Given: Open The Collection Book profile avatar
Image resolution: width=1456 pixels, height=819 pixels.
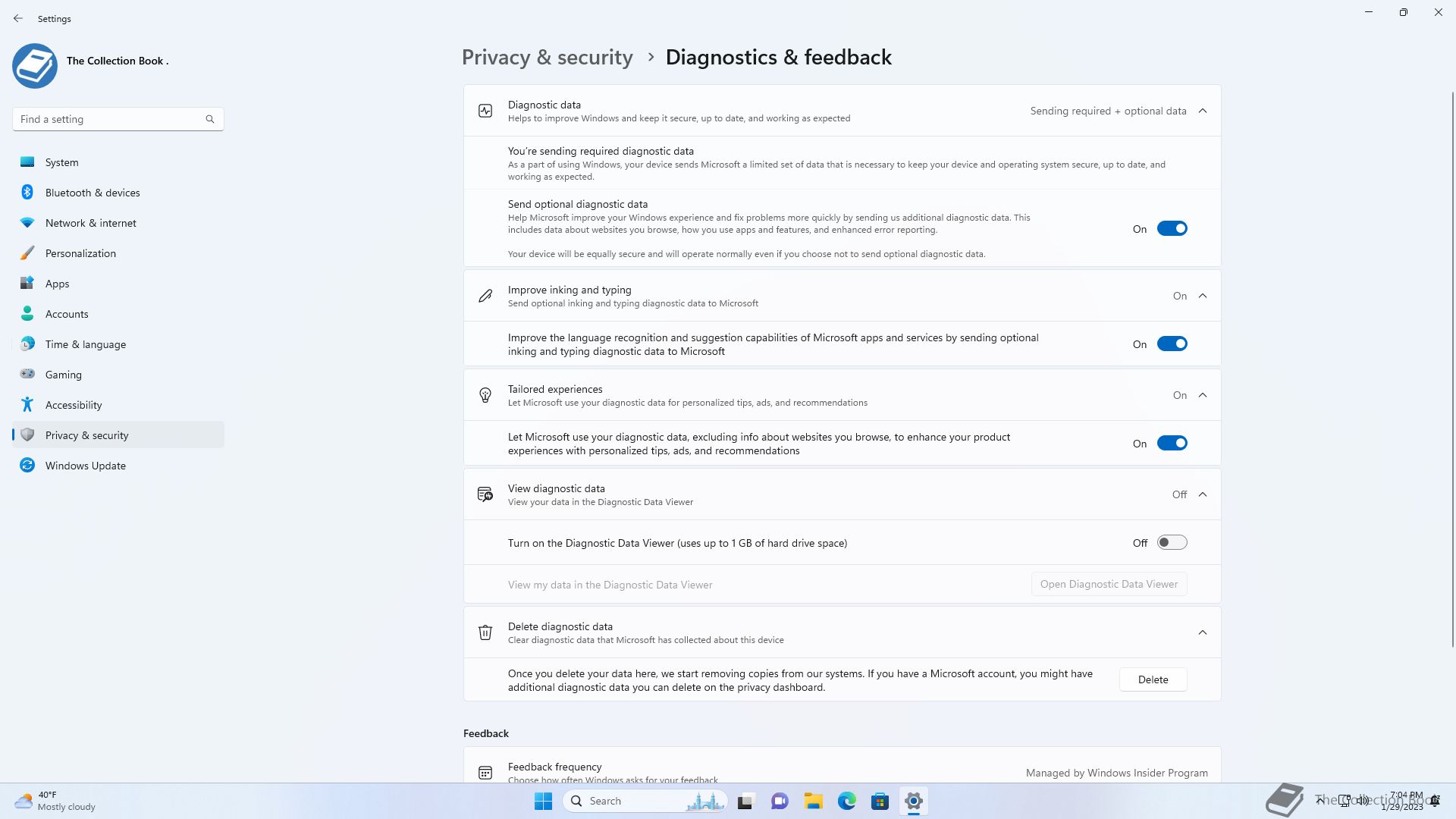Looking at the screenshot, I should (35, 66).
